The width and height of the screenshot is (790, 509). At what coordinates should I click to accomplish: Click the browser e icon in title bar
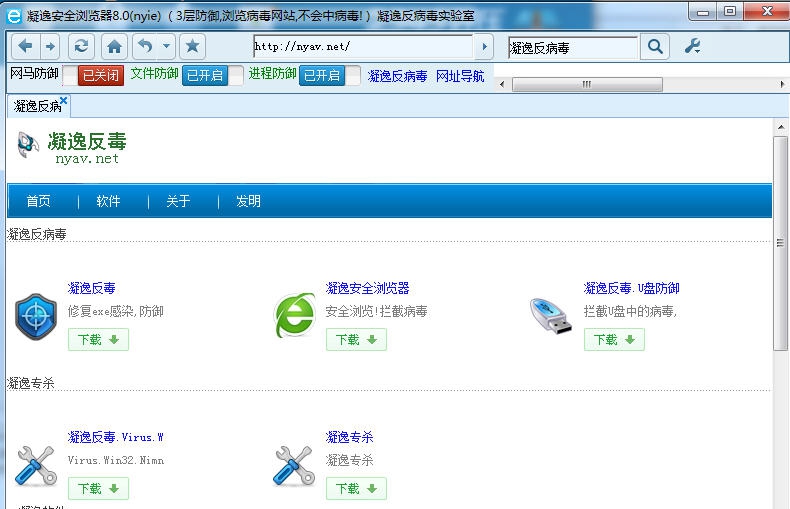coord(14,16)
